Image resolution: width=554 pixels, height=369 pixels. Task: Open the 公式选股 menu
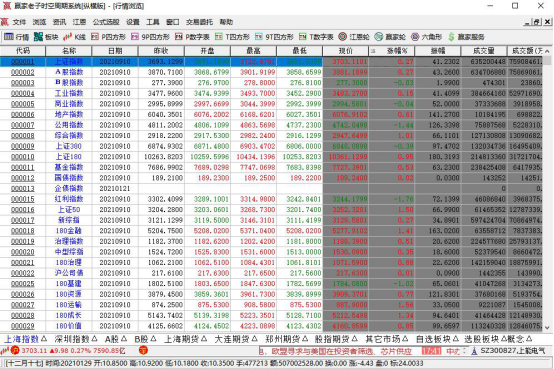106,22
